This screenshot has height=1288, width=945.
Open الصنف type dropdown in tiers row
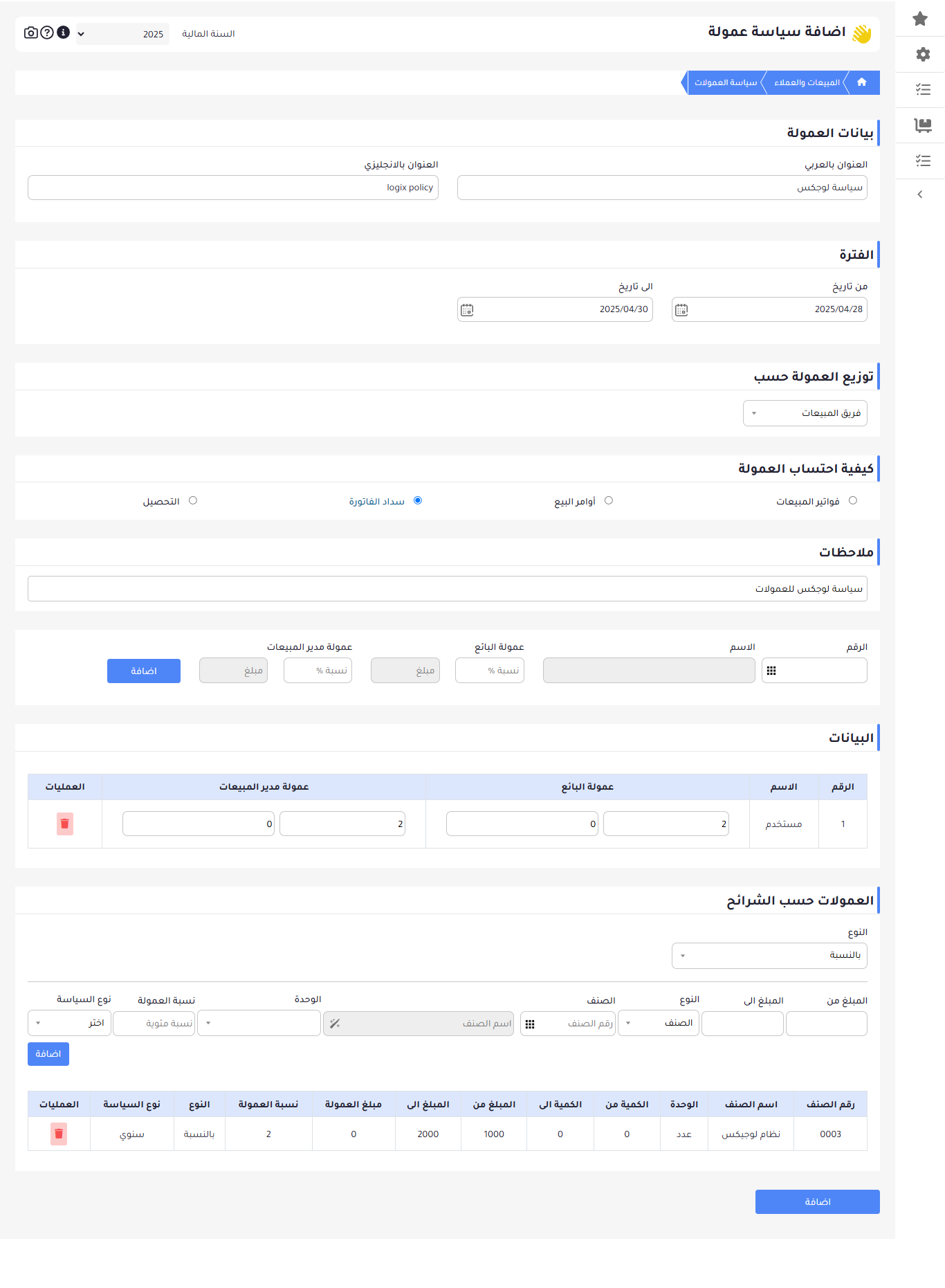659,1023
